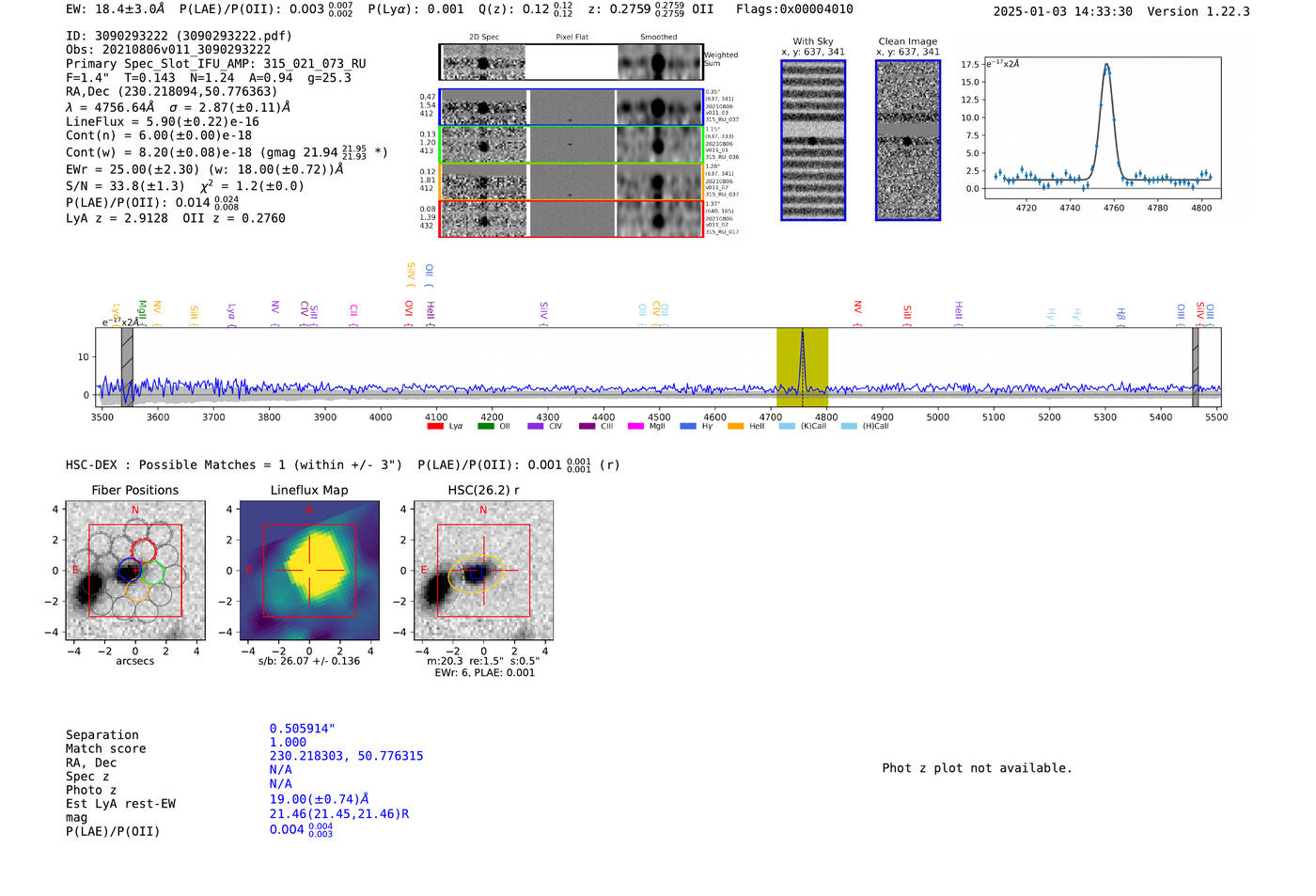Viewport: 1316px width, 896px height.
Task: Click the EWr: 6, PLAE: 0.001 caption
Action: [x=484, y=672]
